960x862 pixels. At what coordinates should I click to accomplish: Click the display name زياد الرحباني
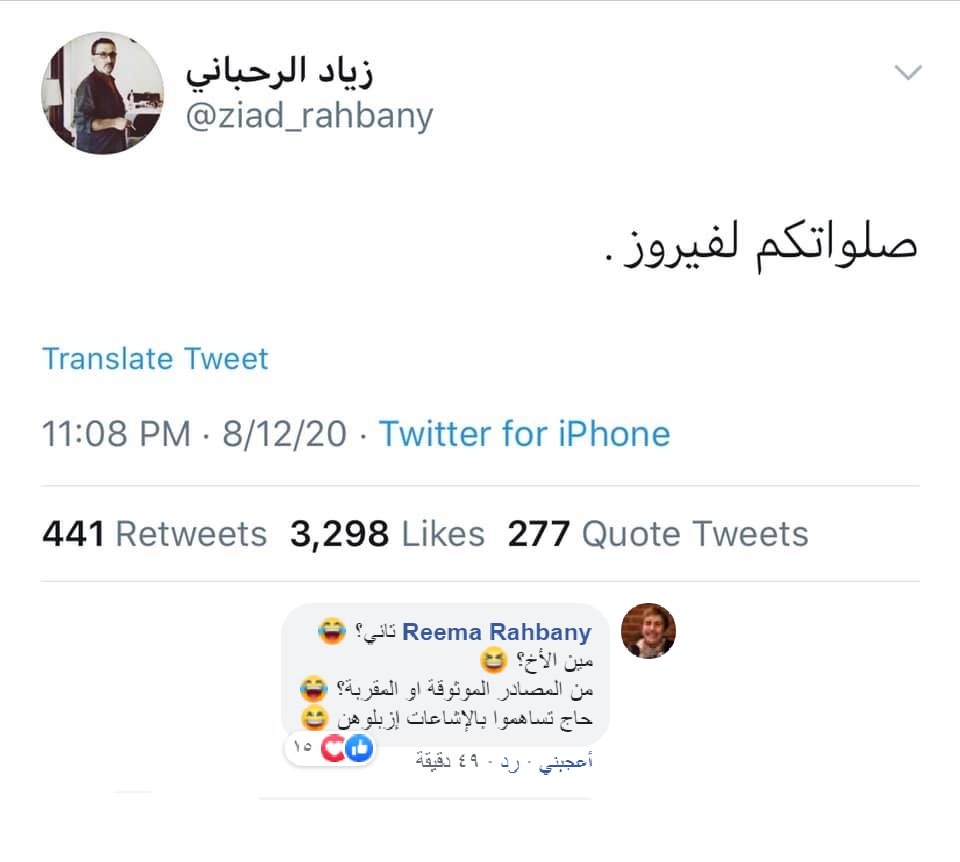[x=286, y=72]
